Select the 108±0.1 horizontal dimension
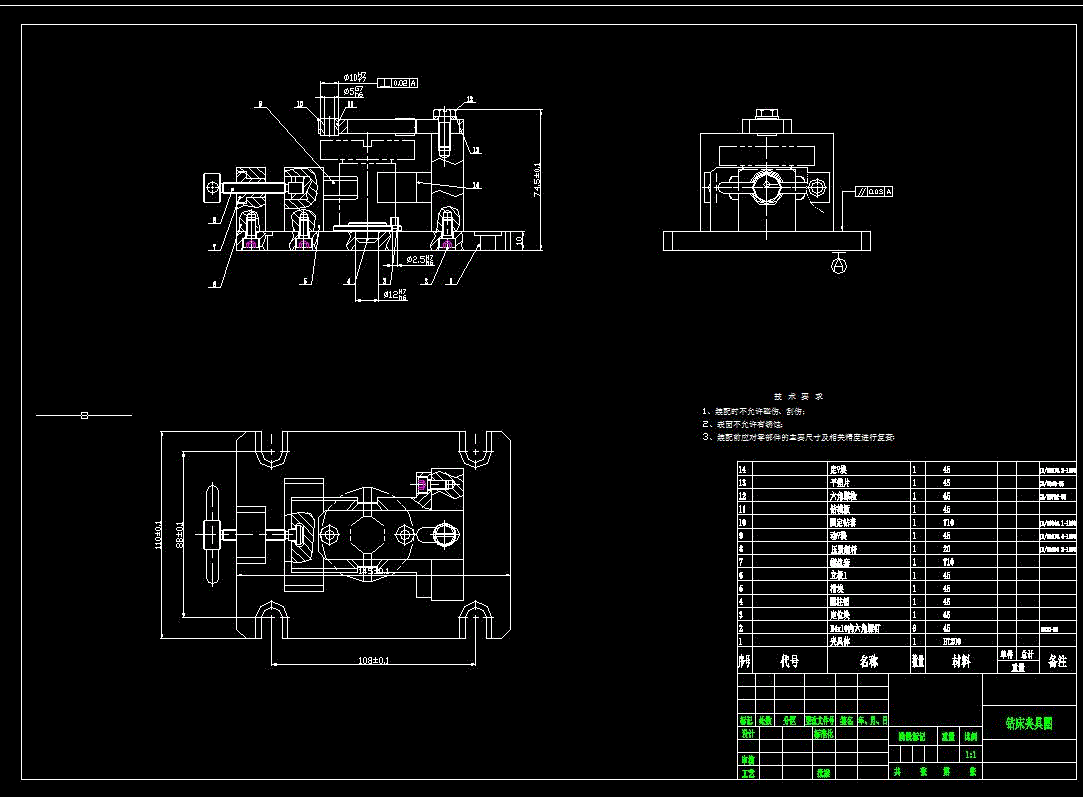1083x798 pixels. (373, 660)
